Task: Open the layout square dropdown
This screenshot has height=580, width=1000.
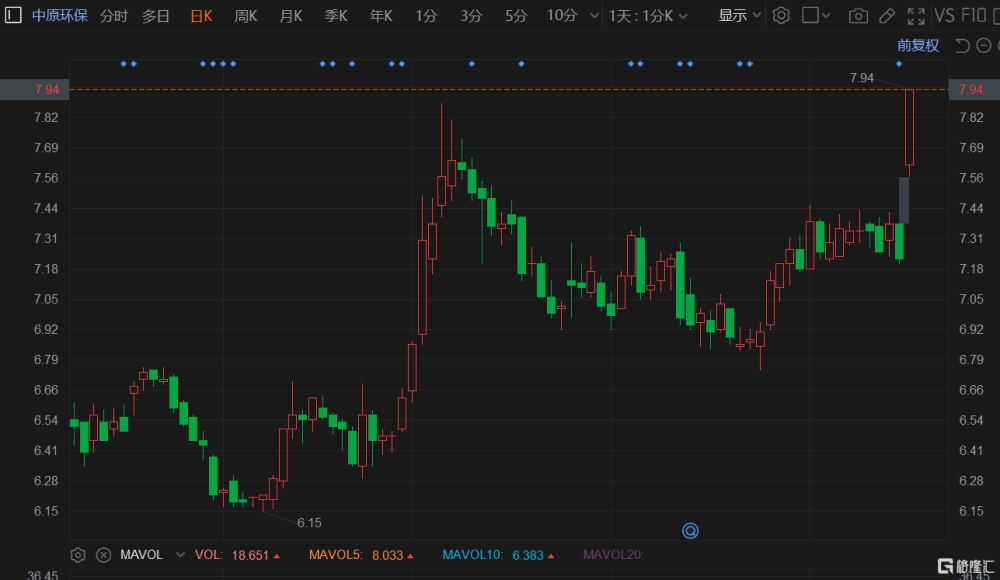Action: (x=816, y=15)
